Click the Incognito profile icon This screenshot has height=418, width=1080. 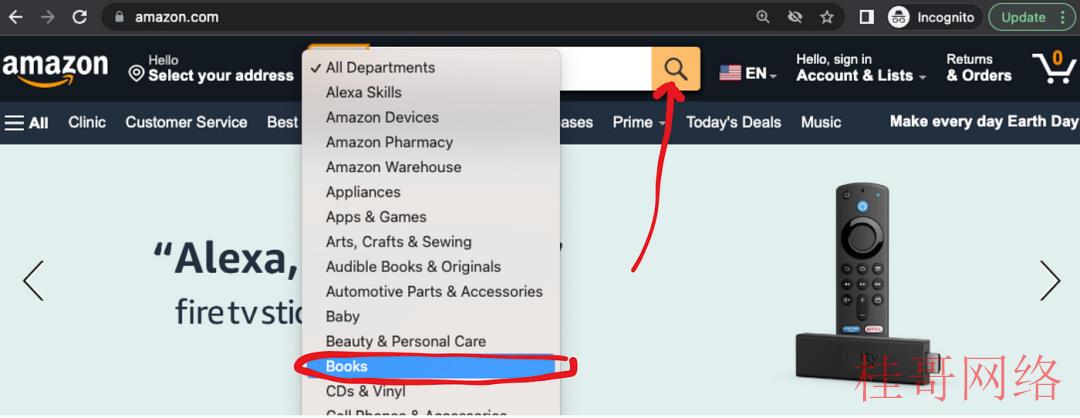pyautogui.click(x=898, y=17)
